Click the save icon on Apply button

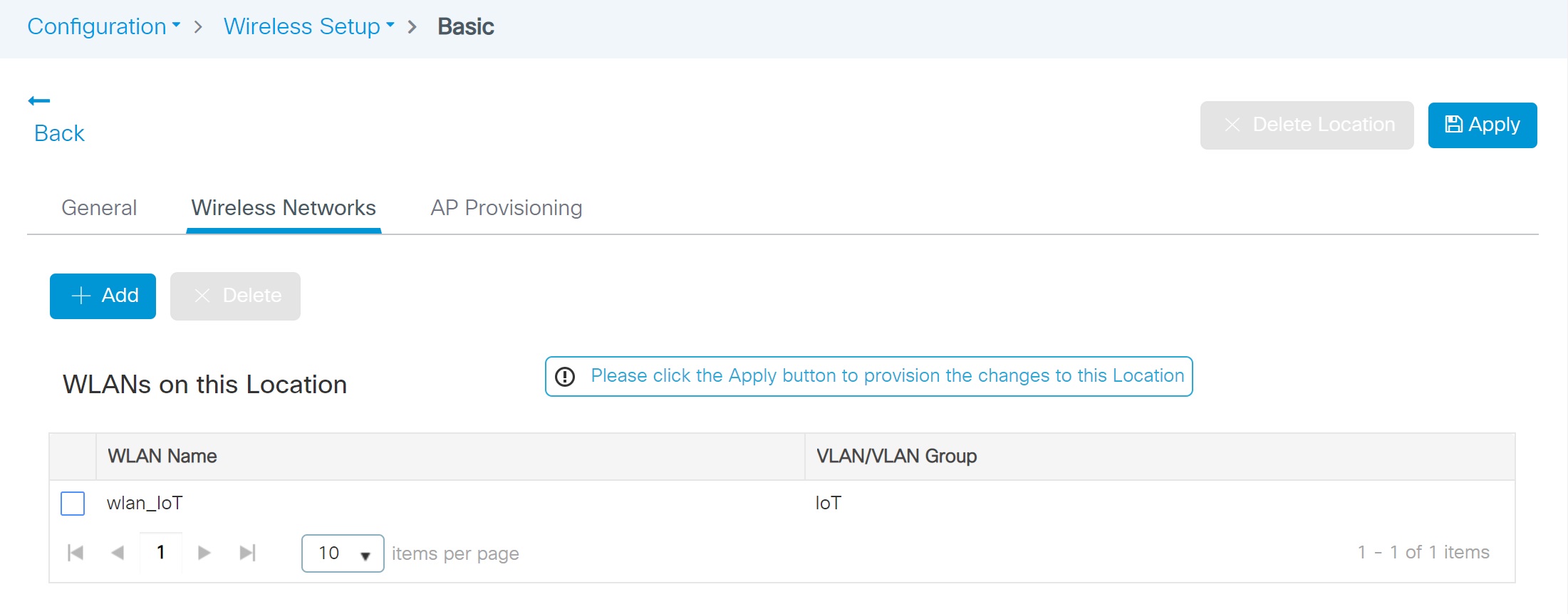pyautogui.click(x=1453, y=125)
